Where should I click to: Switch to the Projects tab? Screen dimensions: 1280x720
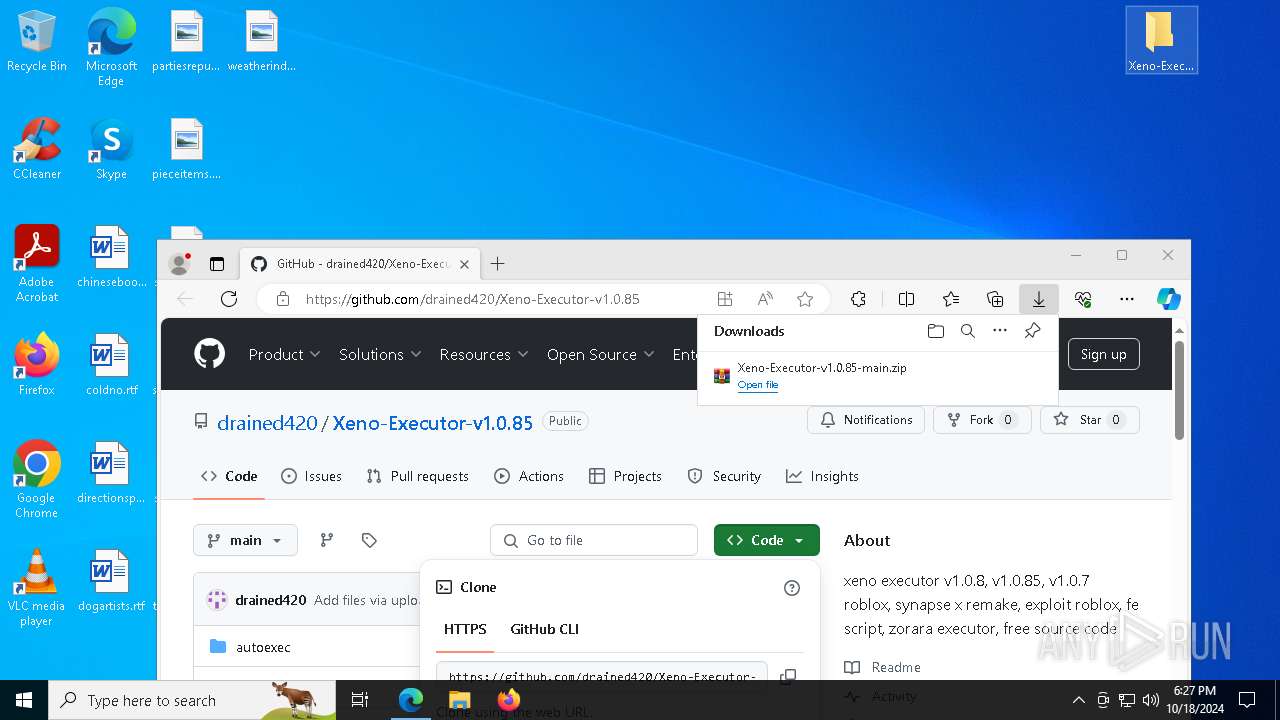[x=625, y=476]
